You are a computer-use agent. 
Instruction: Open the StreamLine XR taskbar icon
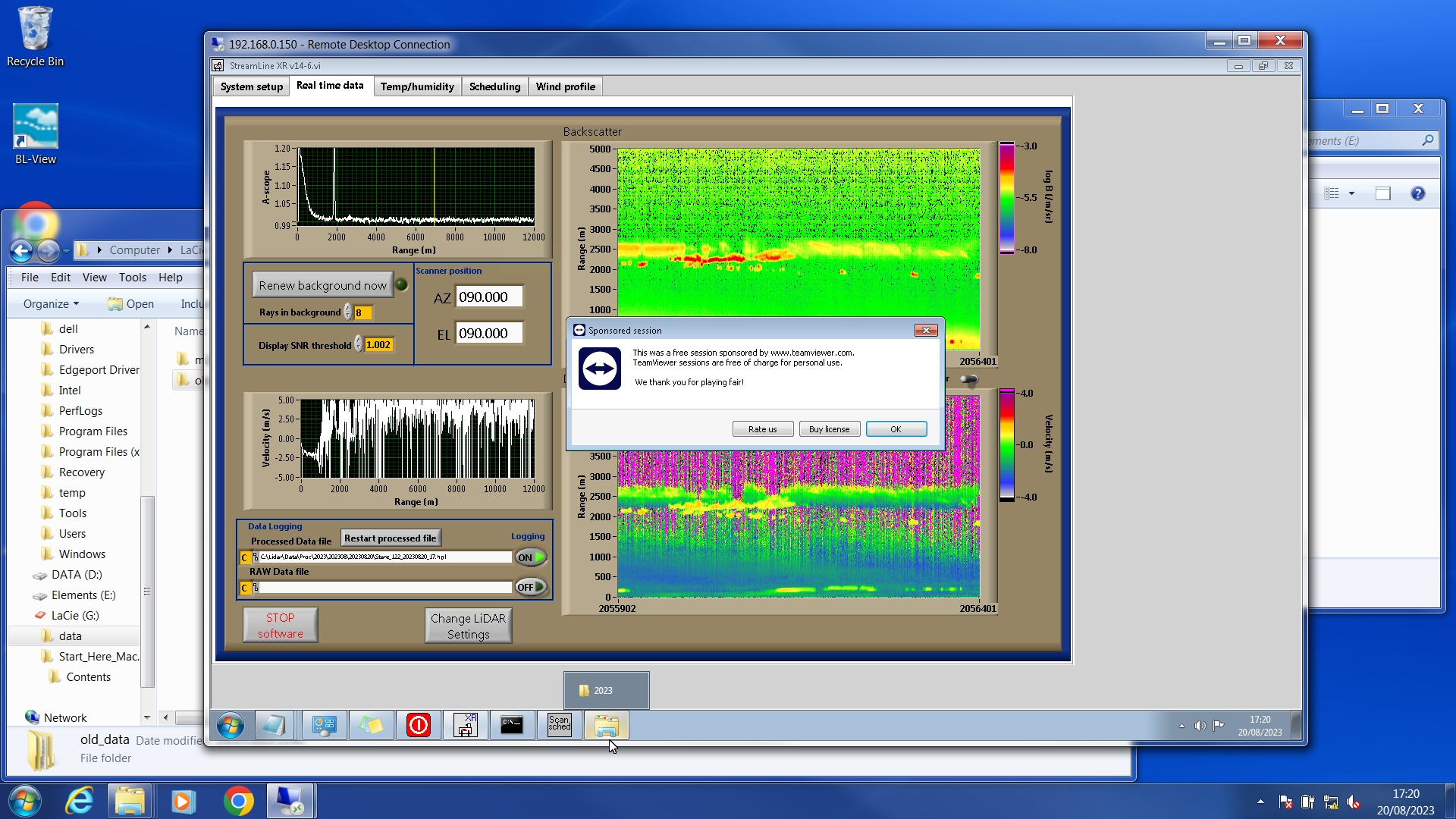pos(465,725)
